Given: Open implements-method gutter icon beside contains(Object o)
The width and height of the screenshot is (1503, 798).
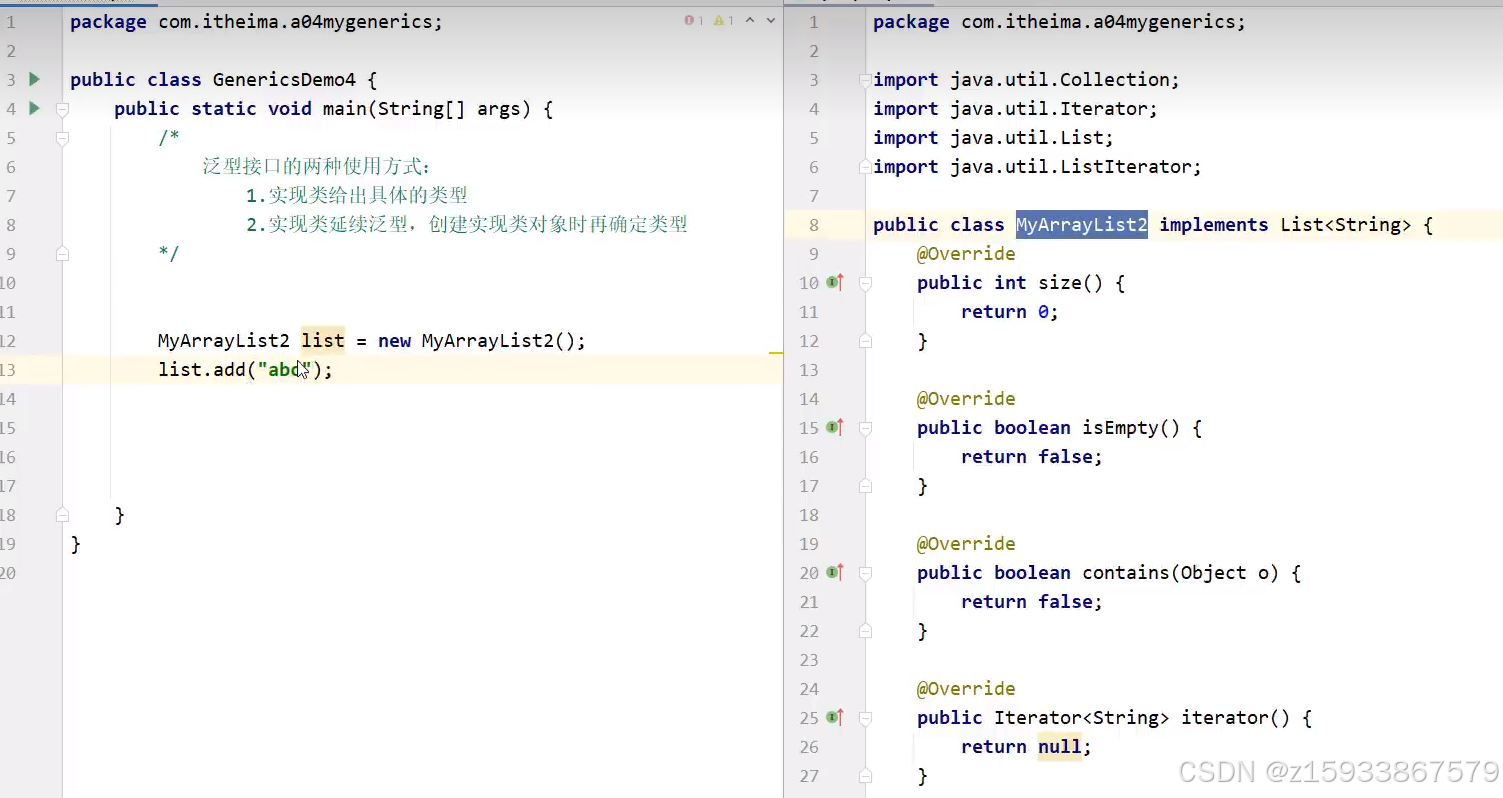Looking at the screenshot, I should [x=835, y=573].
